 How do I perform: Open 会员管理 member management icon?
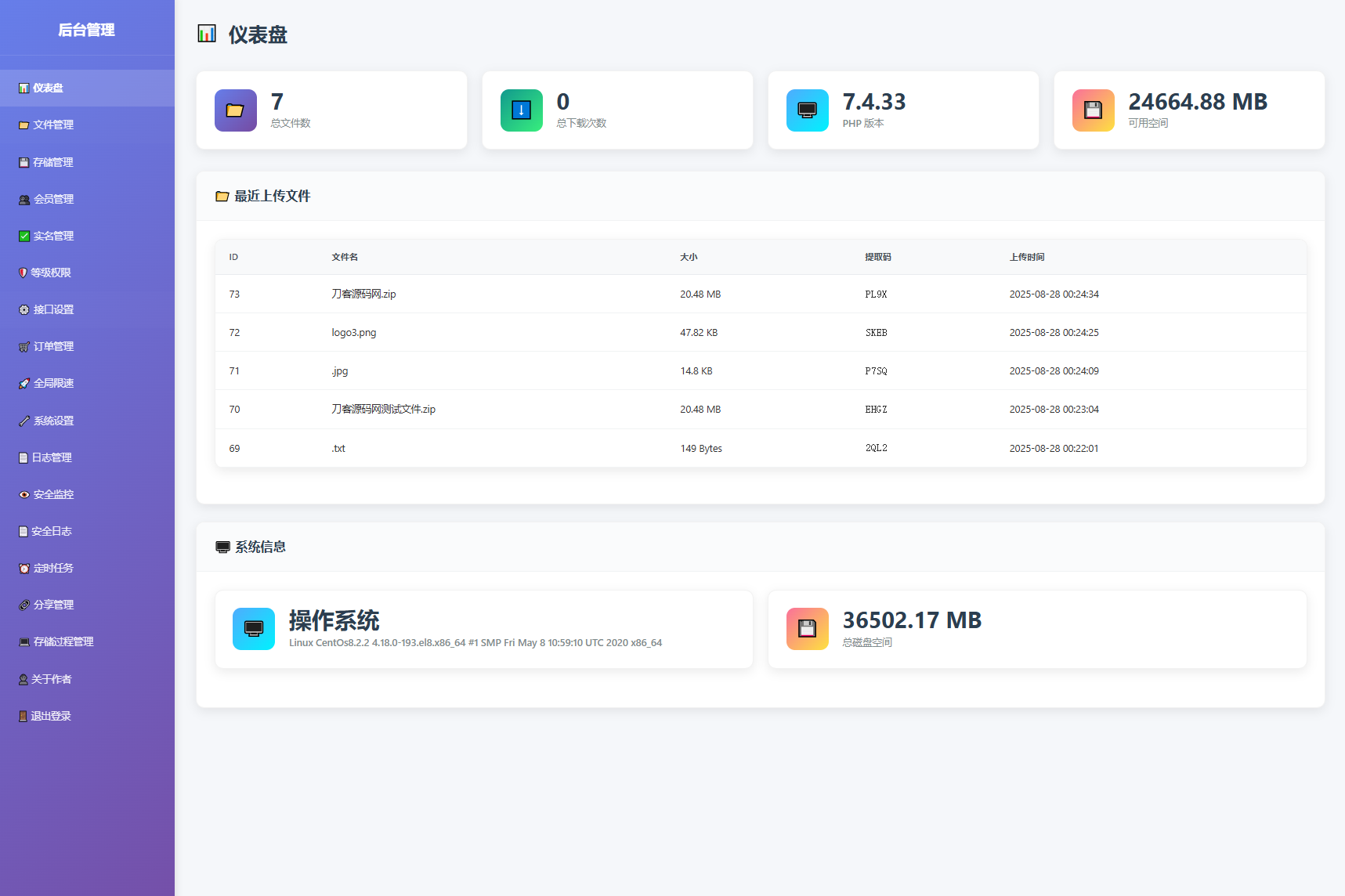tap(23, 199)
